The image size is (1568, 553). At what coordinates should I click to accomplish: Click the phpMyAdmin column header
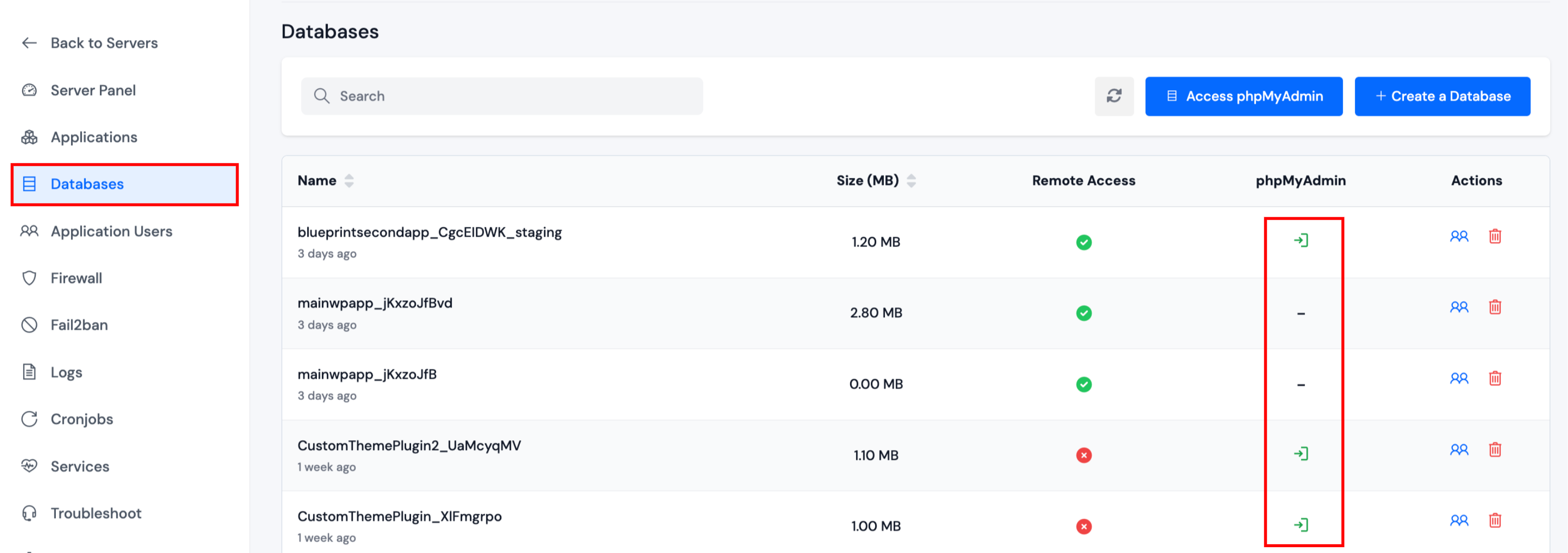(1301, 181)
